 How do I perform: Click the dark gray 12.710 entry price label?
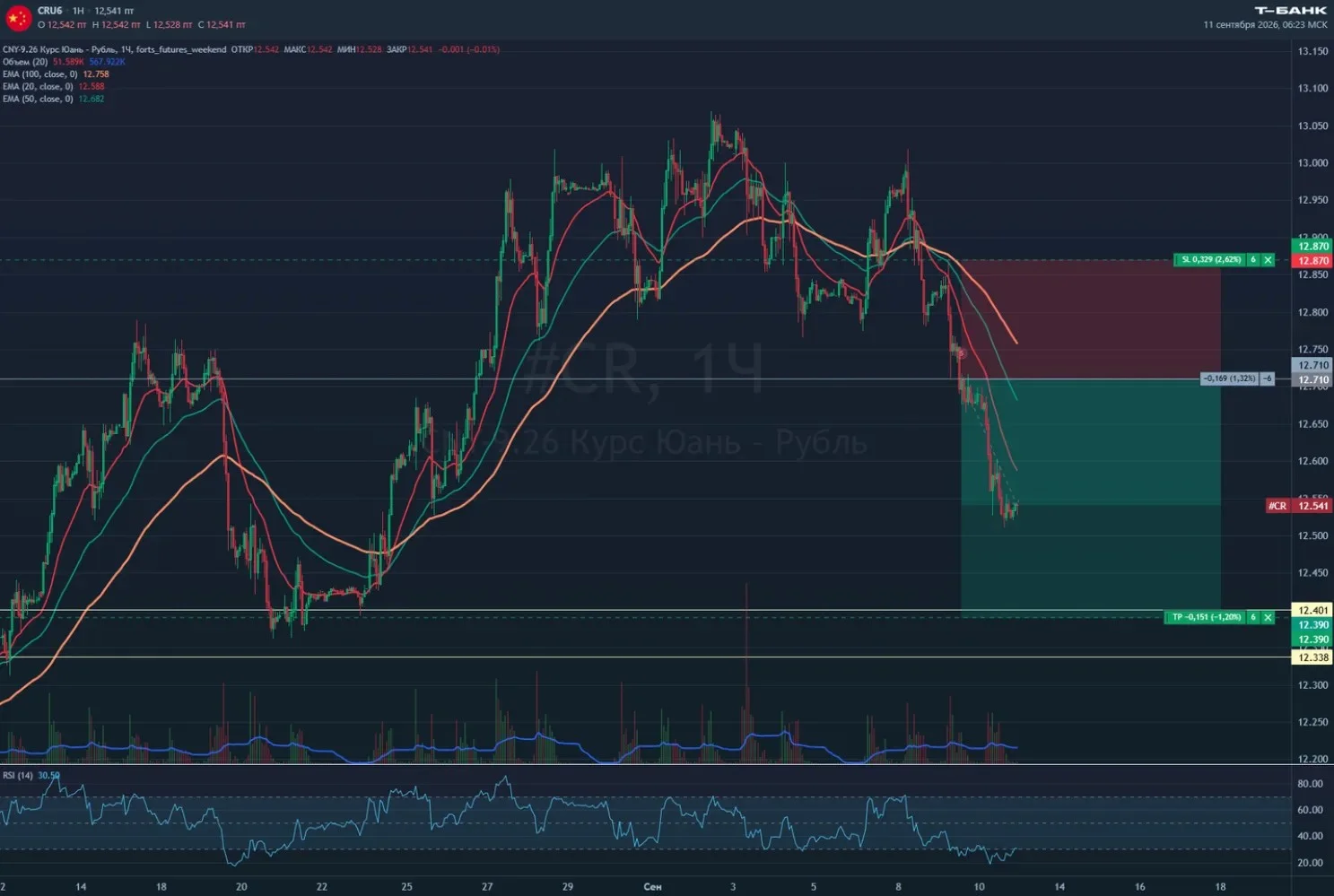click(x=1312, y=380)
